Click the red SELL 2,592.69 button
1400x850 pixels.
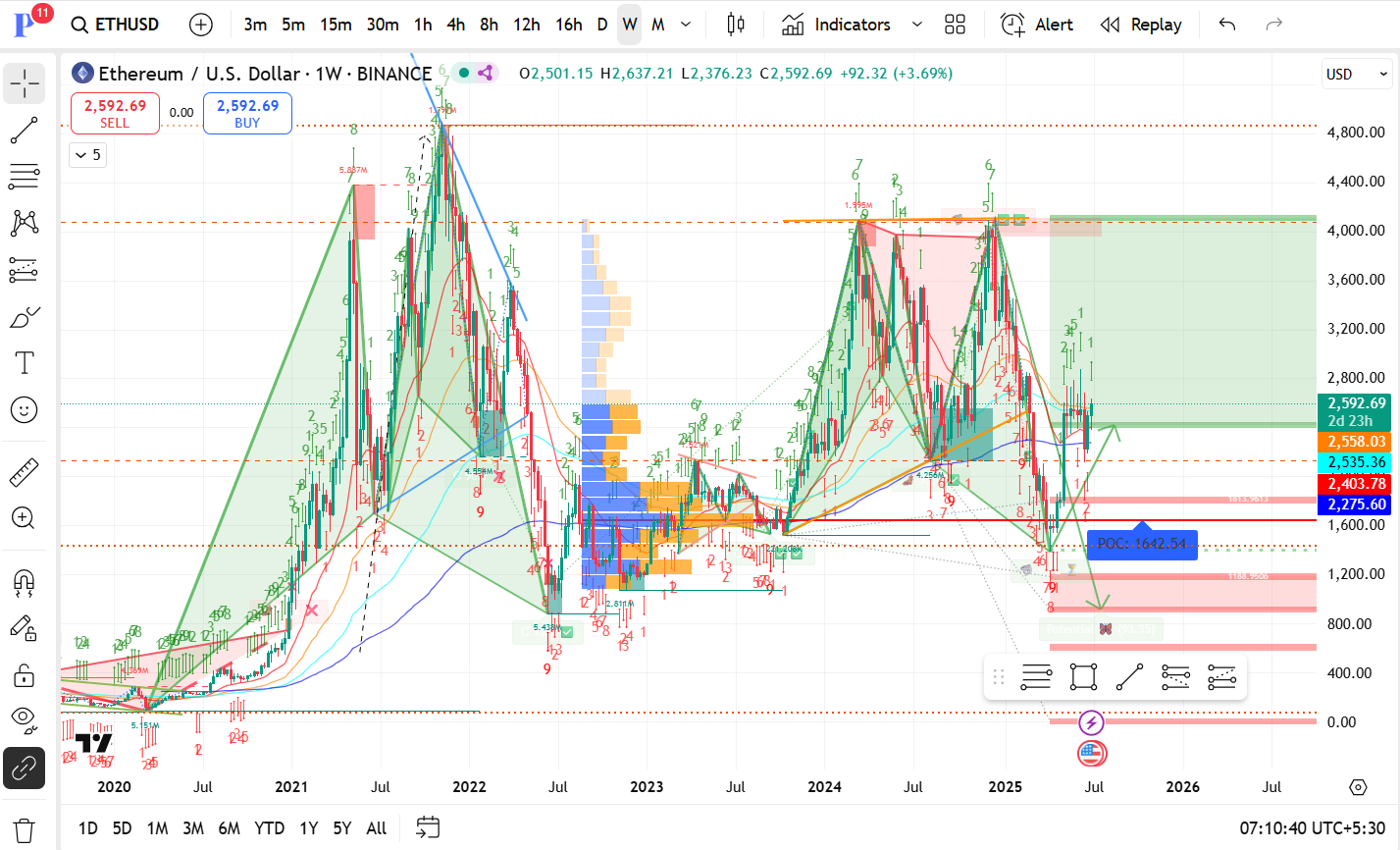115,113
